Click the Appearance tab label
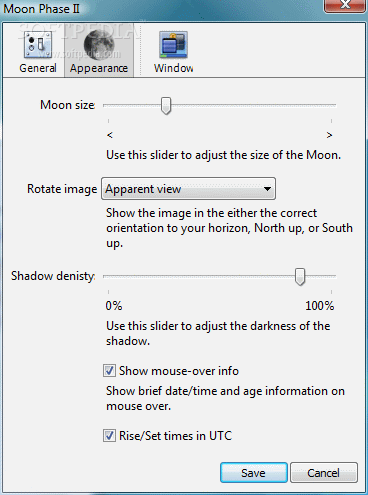Viewport: 368px width, 495px height. pos(99,68)
